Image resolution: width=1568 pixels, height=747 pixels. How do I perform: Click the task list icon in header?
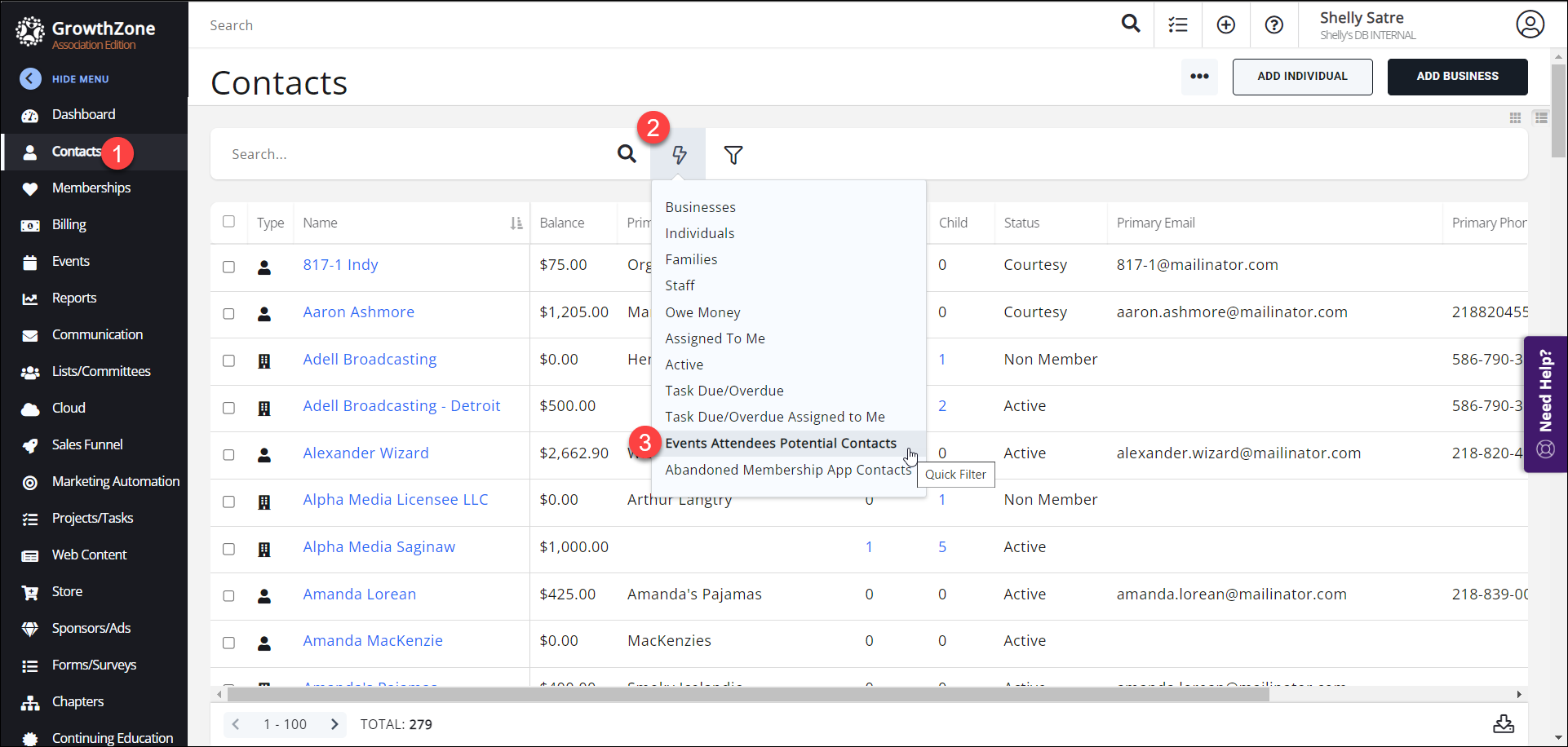pos(1177,25)
